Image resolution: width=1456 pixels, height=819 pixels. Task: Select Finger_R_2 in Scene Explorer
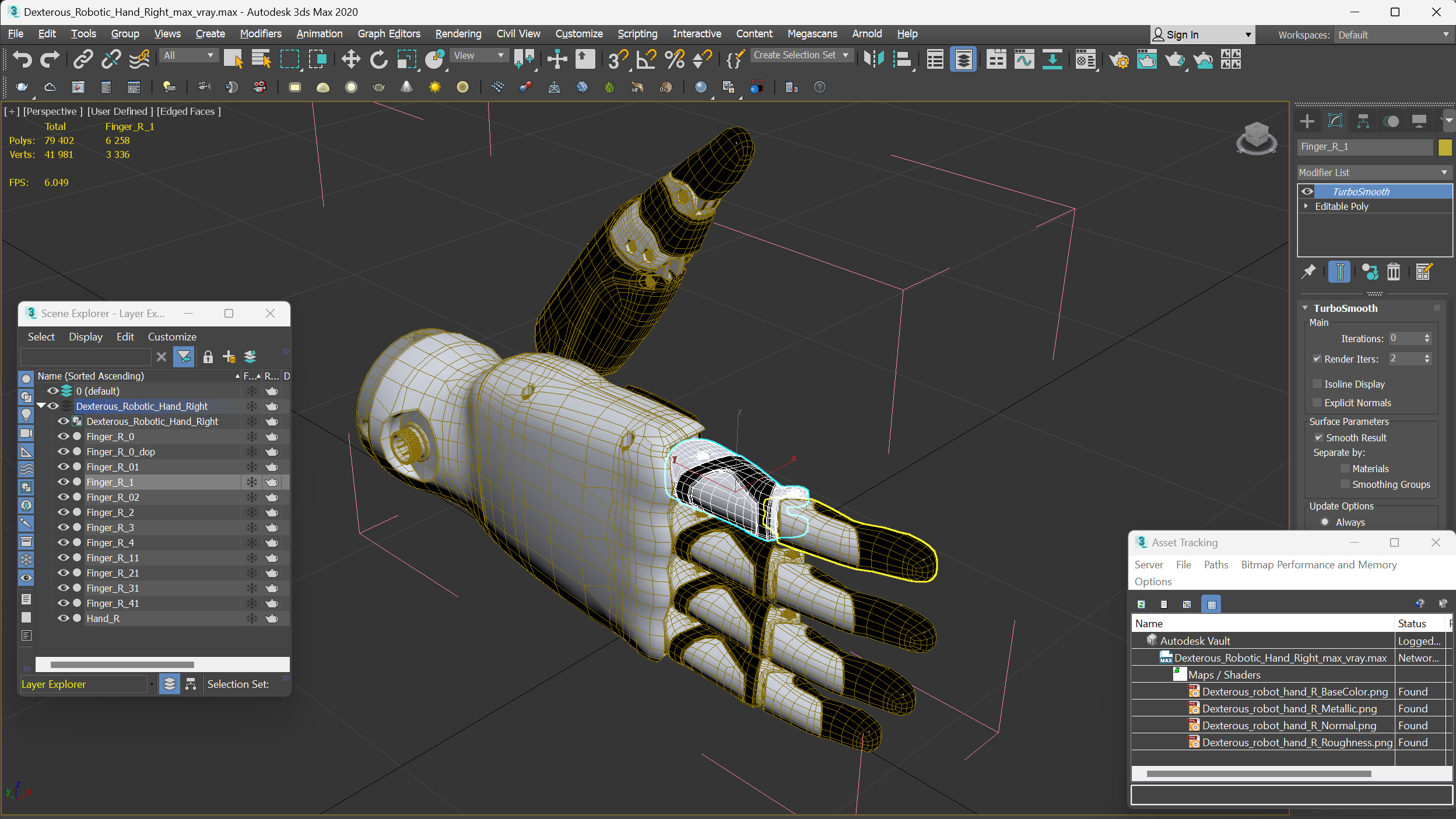pyautogui.click(x=110, y=512)
